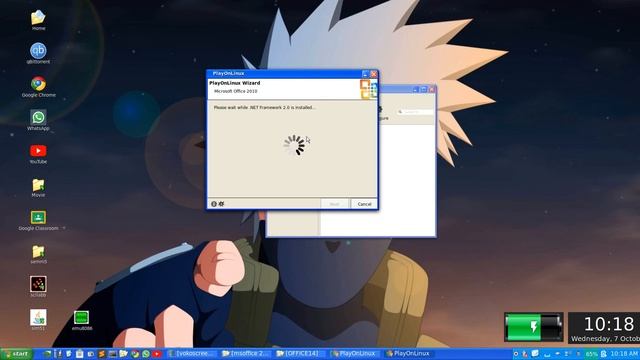Image resolution: width=640 pixels, height=360 pixels.
Task: Open the start menu
Action: [x=16, y=353]
